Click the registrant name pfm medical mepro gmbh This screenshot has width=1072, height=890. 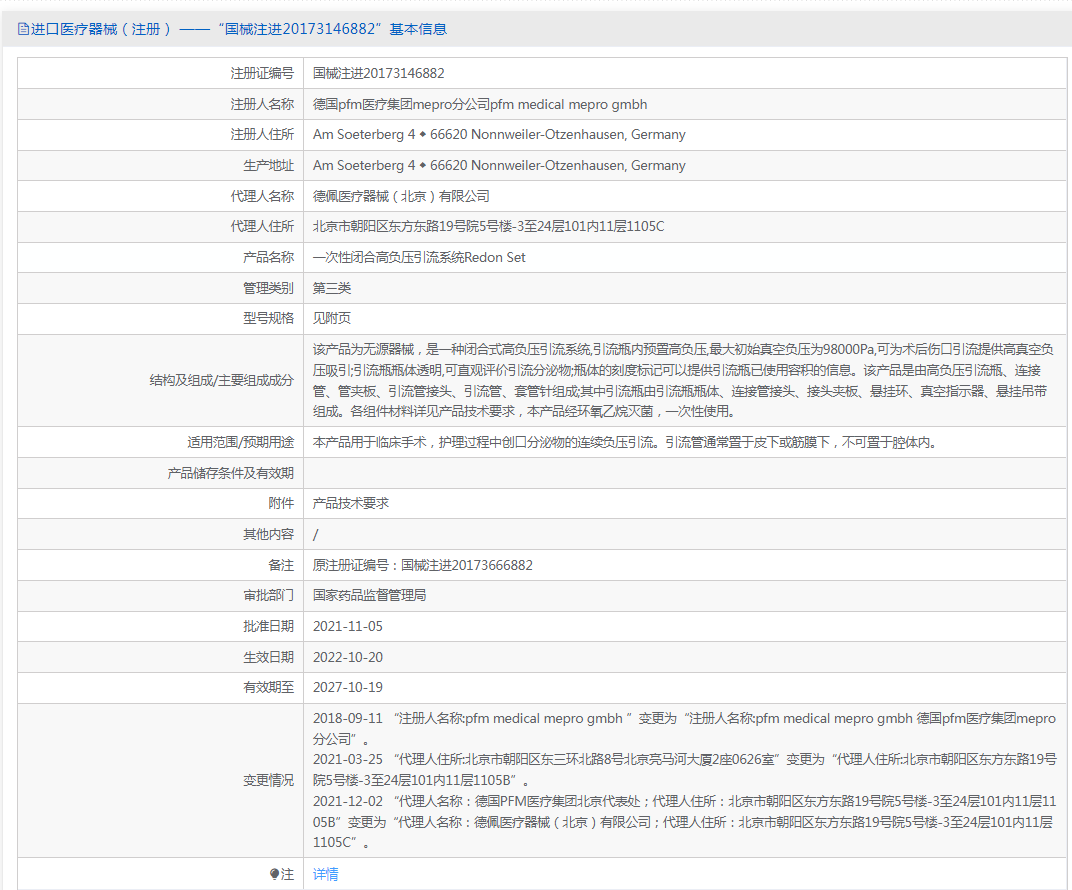click(x=480, y=104)
